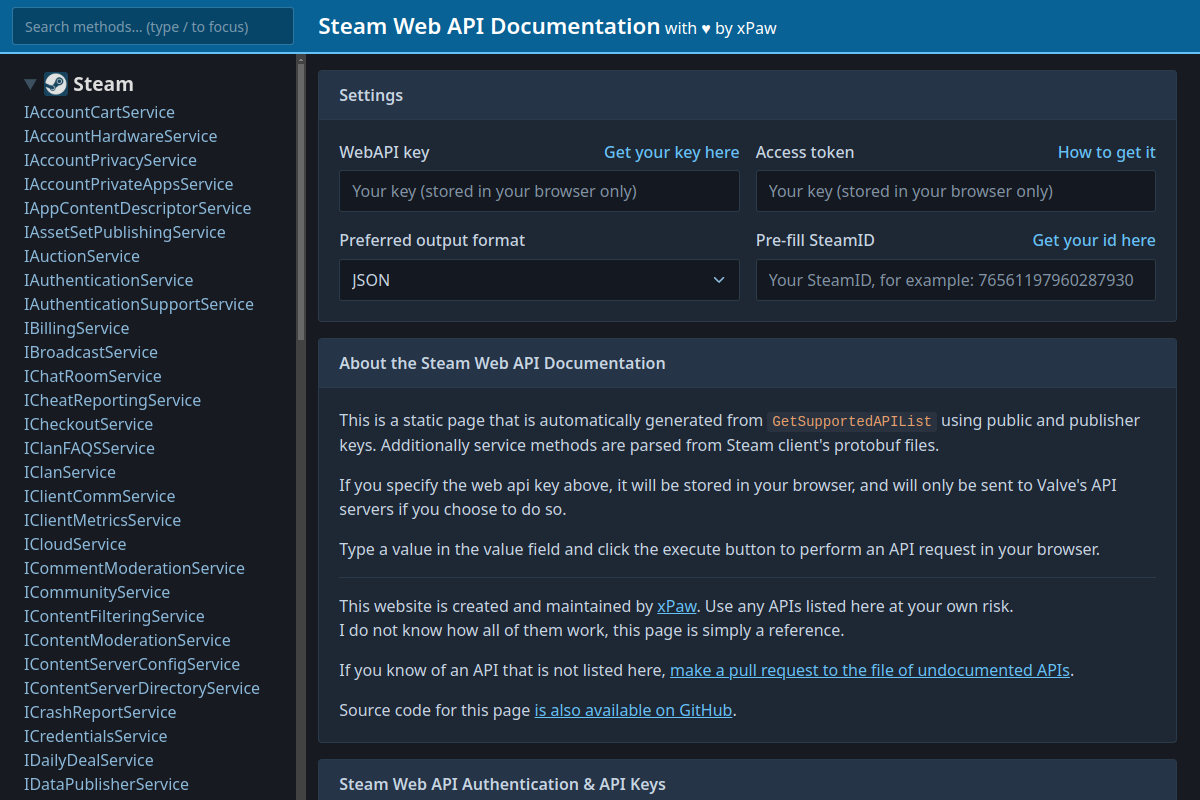
Task: Open IDailyDealService in sidebar
Action: [88, 760]
